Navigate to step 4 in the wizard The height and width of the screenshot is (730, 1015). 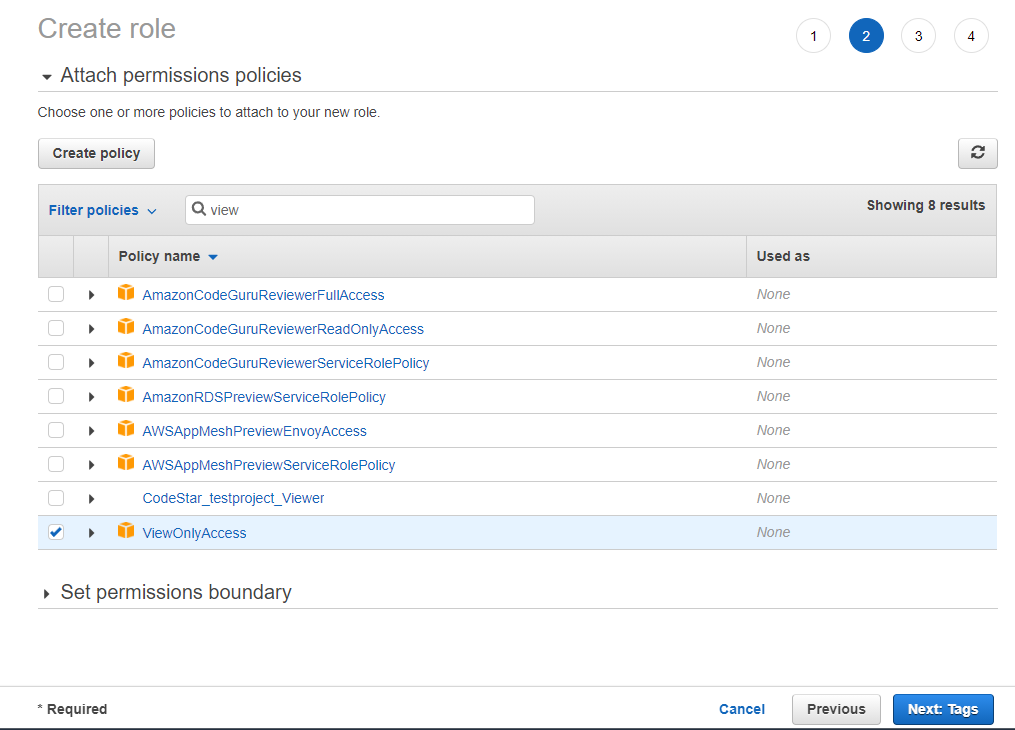(x=971, y=35)
